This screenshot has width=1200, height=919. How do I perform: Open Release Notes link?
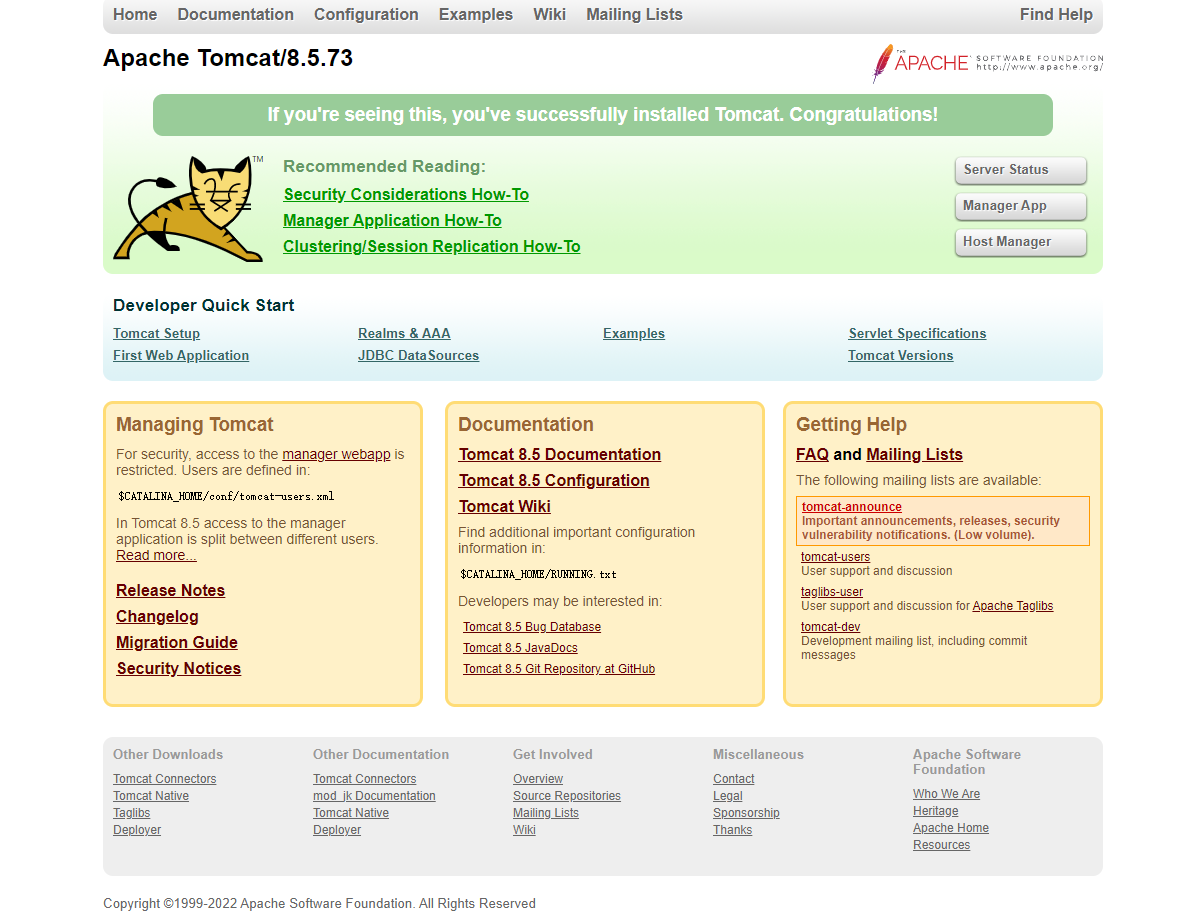coord(170,590)
